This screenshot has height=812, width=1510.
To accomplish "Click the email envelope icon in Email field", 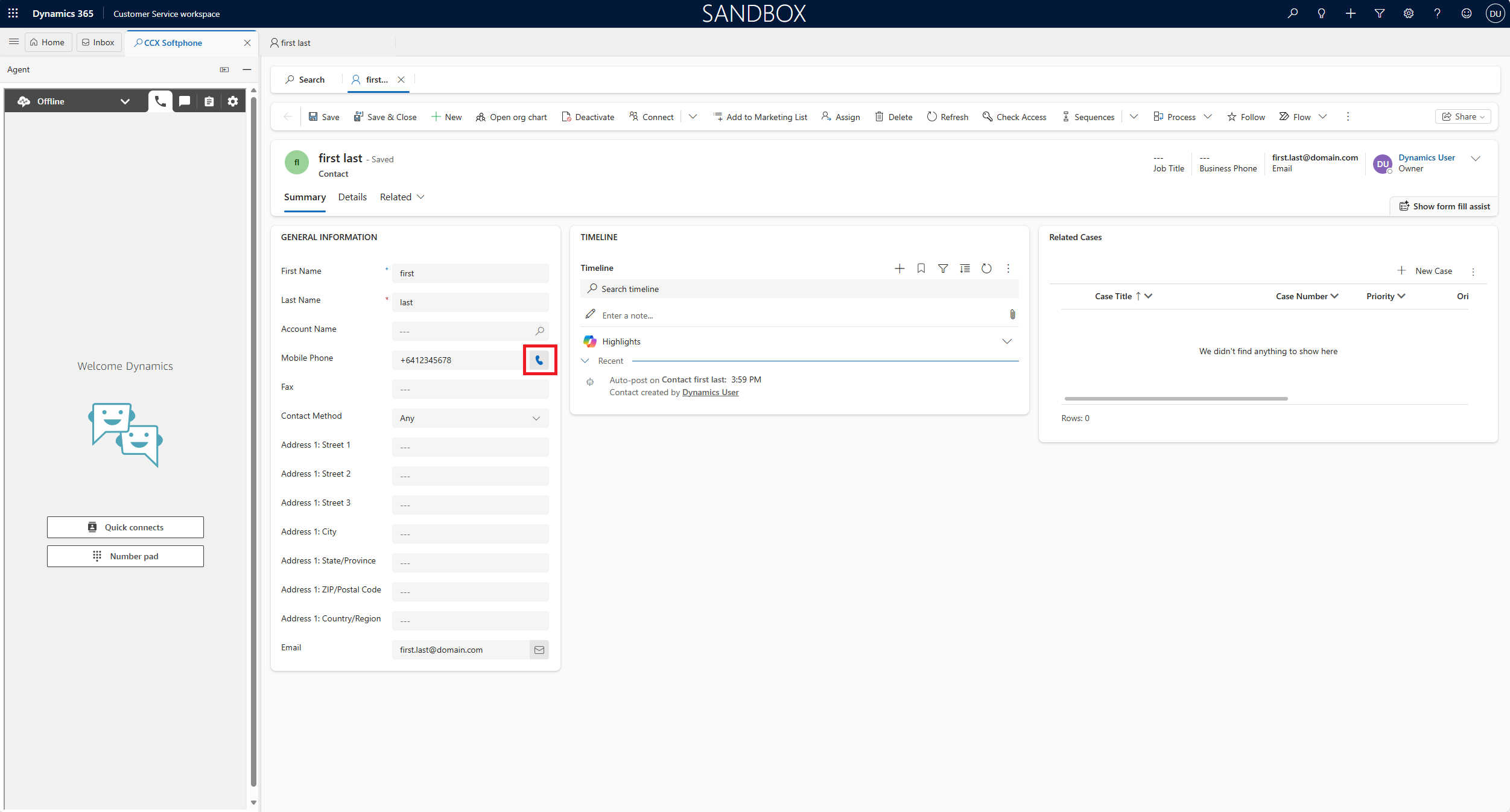I will click(539, 650).
